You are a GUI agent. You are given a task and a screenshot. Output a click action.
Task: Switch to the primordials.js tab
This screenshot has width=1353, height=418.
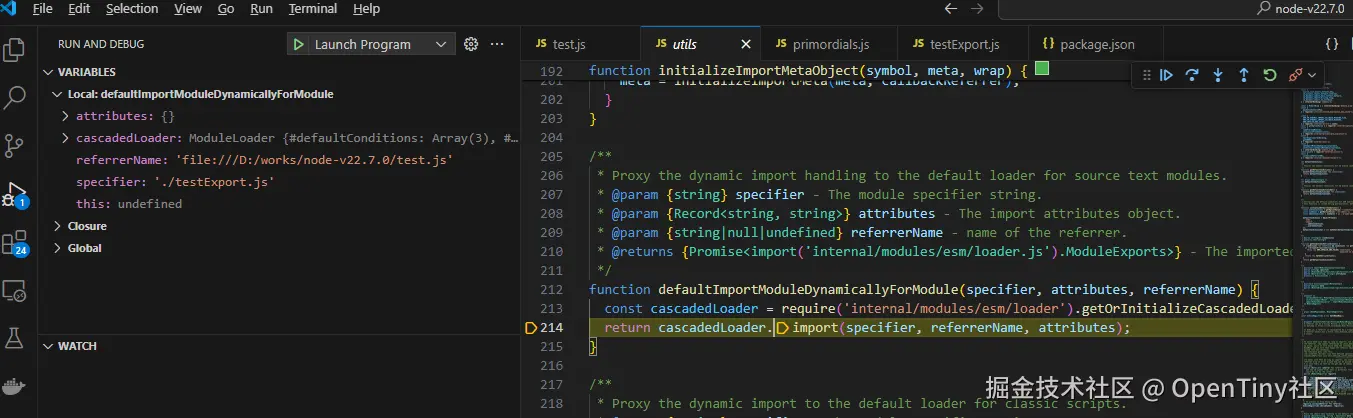click(x=829, y=44)
